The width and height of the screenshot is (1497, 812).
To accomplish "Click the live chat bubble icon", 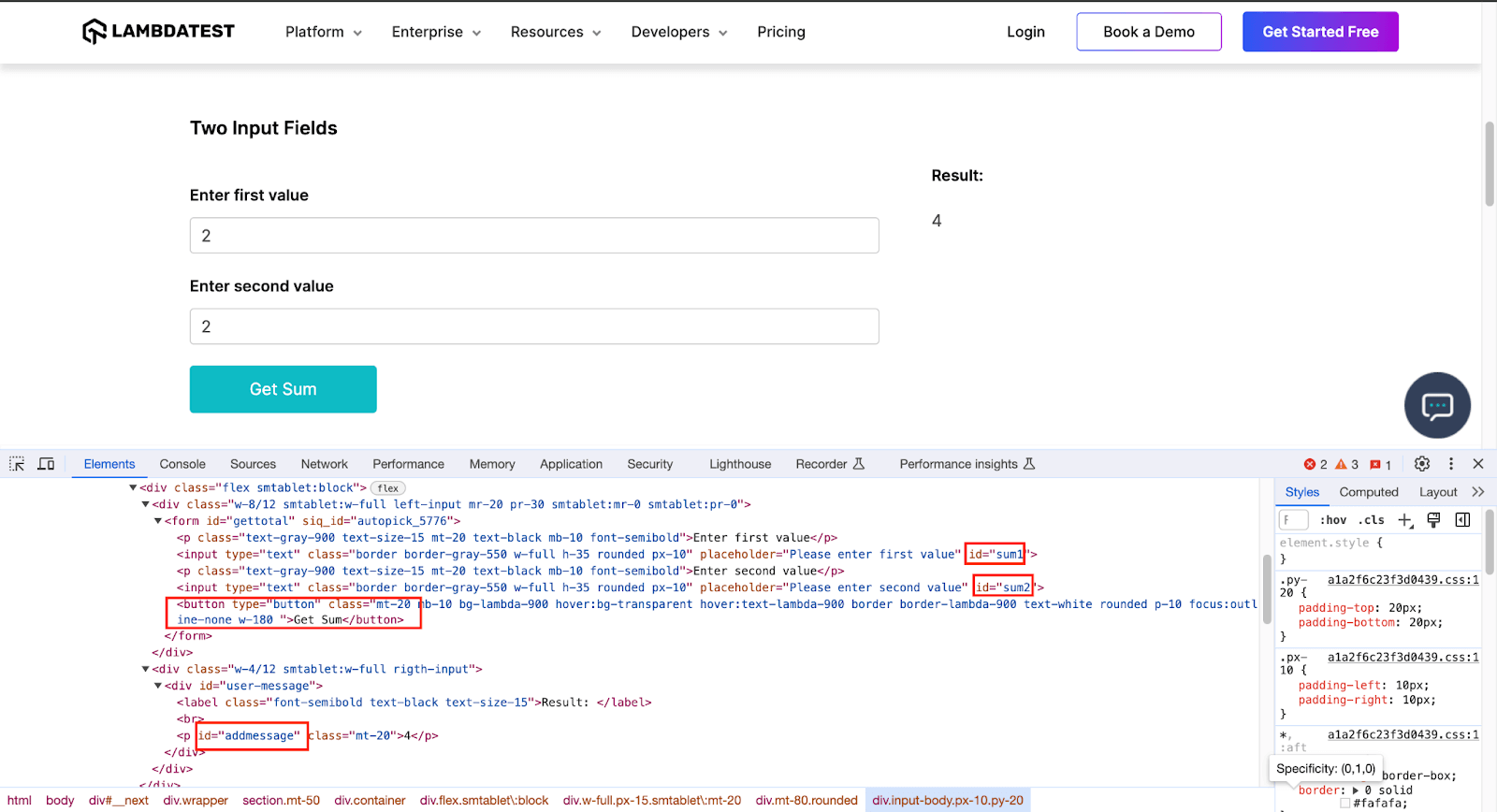I will pos(1437,406).
